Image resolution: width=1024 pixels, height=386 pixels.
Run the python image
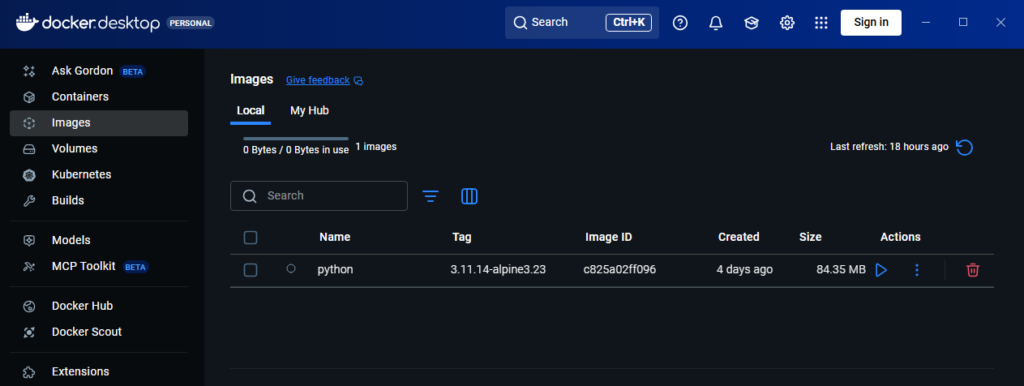pyautogui.click(x=881, y=270)
